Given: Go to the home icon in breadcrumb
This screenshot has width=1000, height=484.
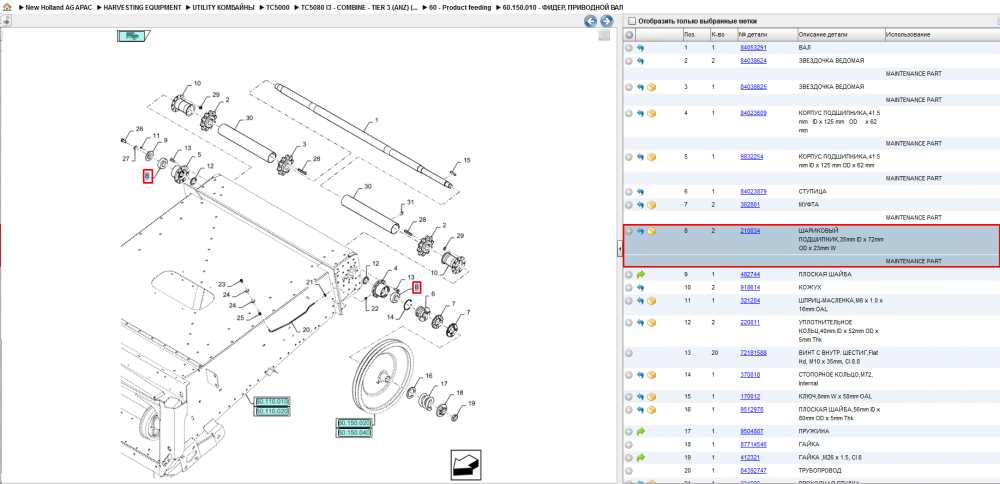Looking at the screenshot, I should [6, 7].
